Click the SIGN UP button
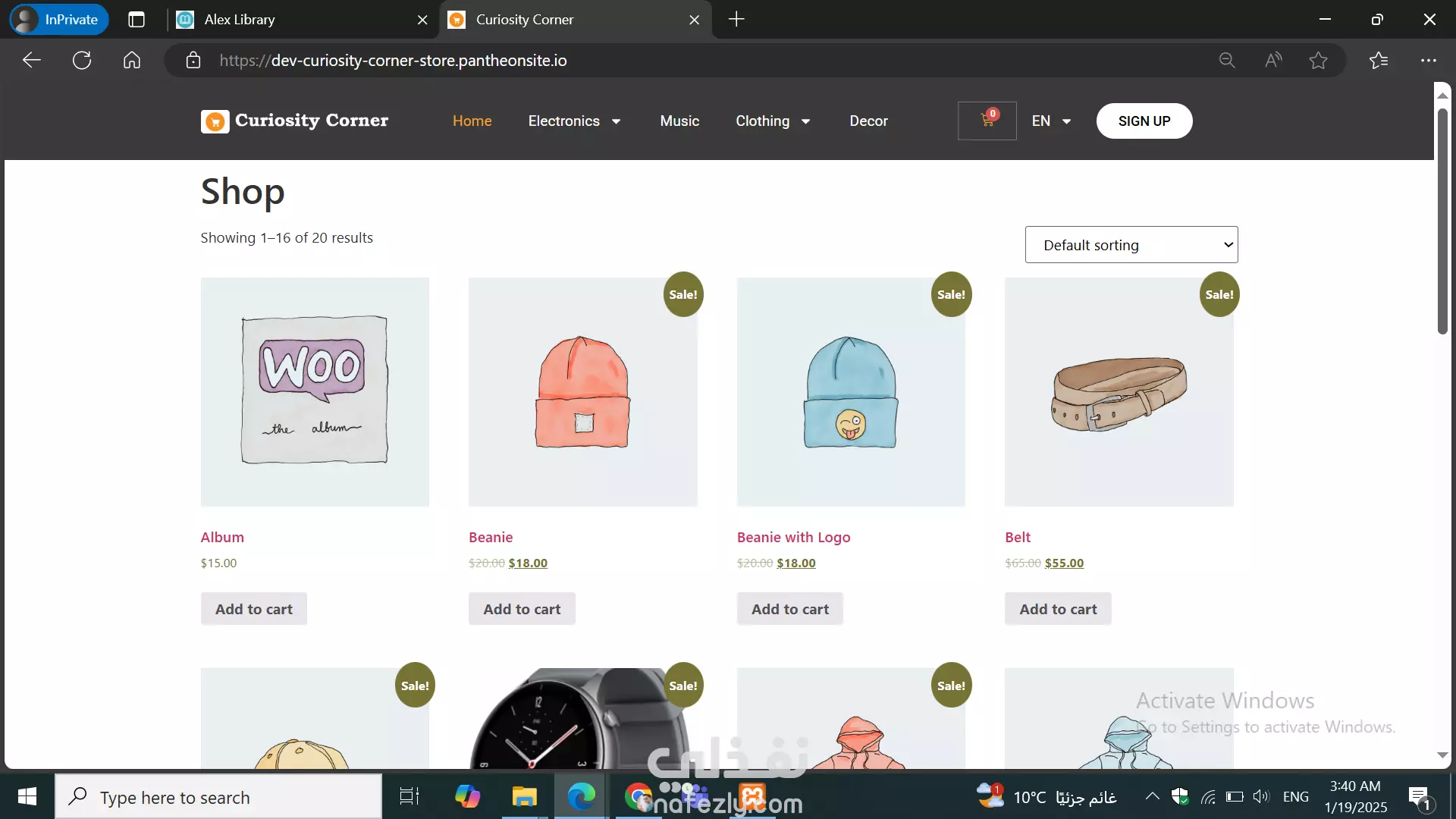Image resolution: width=1456 pixels, height=819 pixels. [x=1144, y=121]
